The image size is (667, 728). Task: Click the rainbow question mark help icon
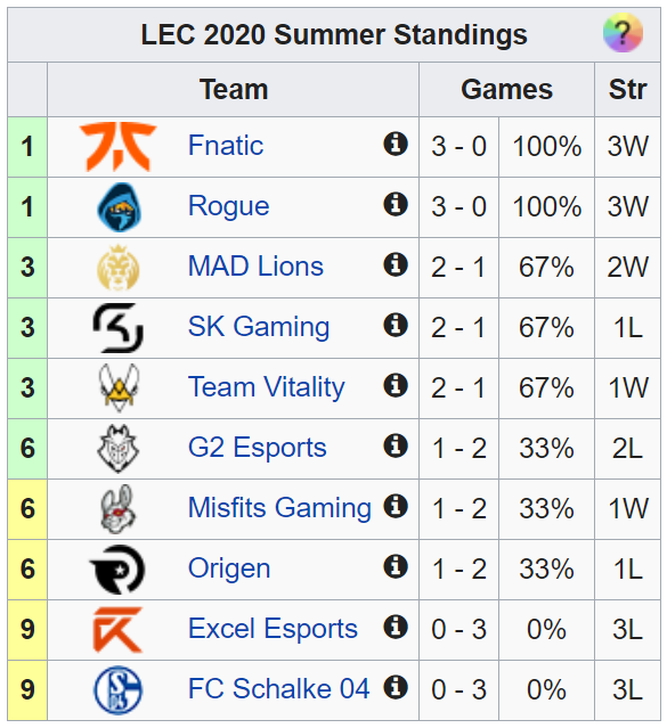tap(622, 32)
